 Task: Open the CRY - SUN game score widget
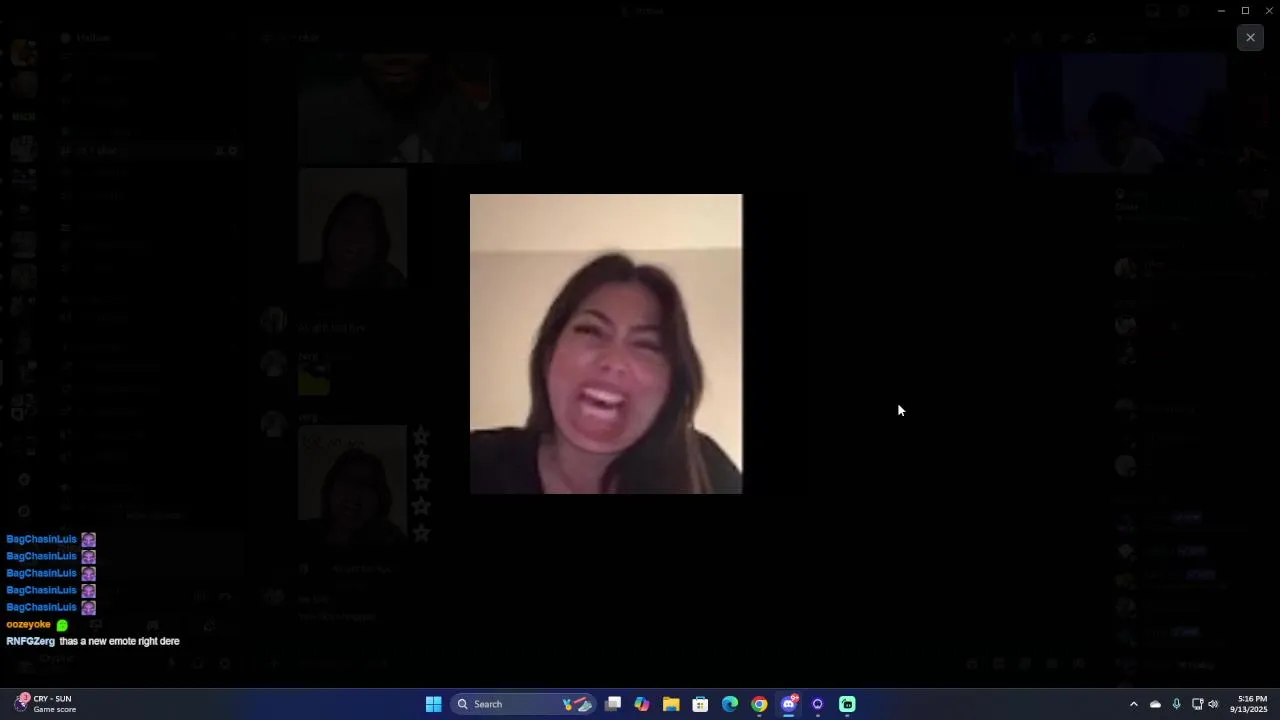(46, 704)
